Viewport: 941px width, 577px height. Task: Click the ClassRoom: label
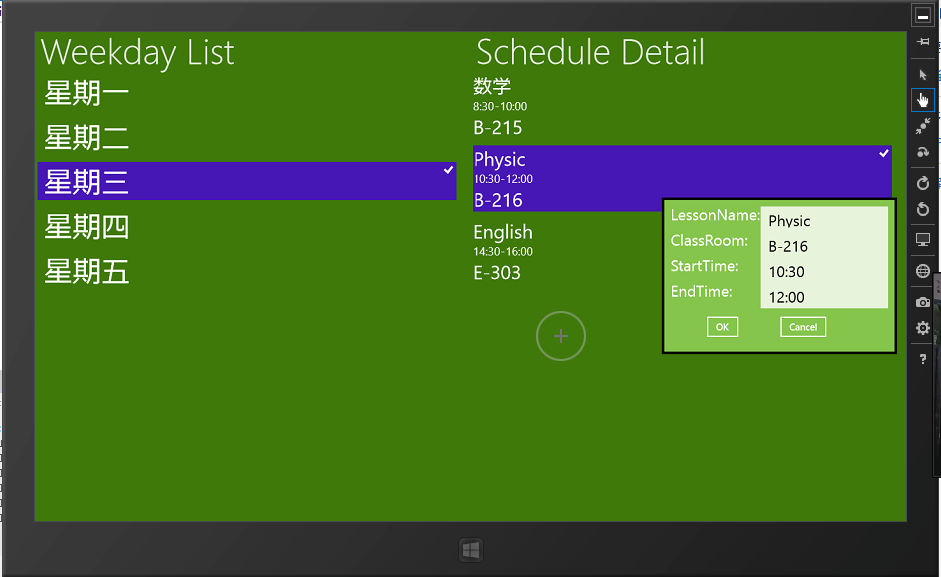click(709, 241)
